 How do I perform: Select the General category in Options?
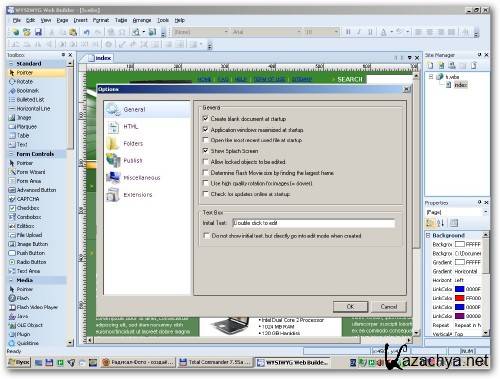[147, 109]
